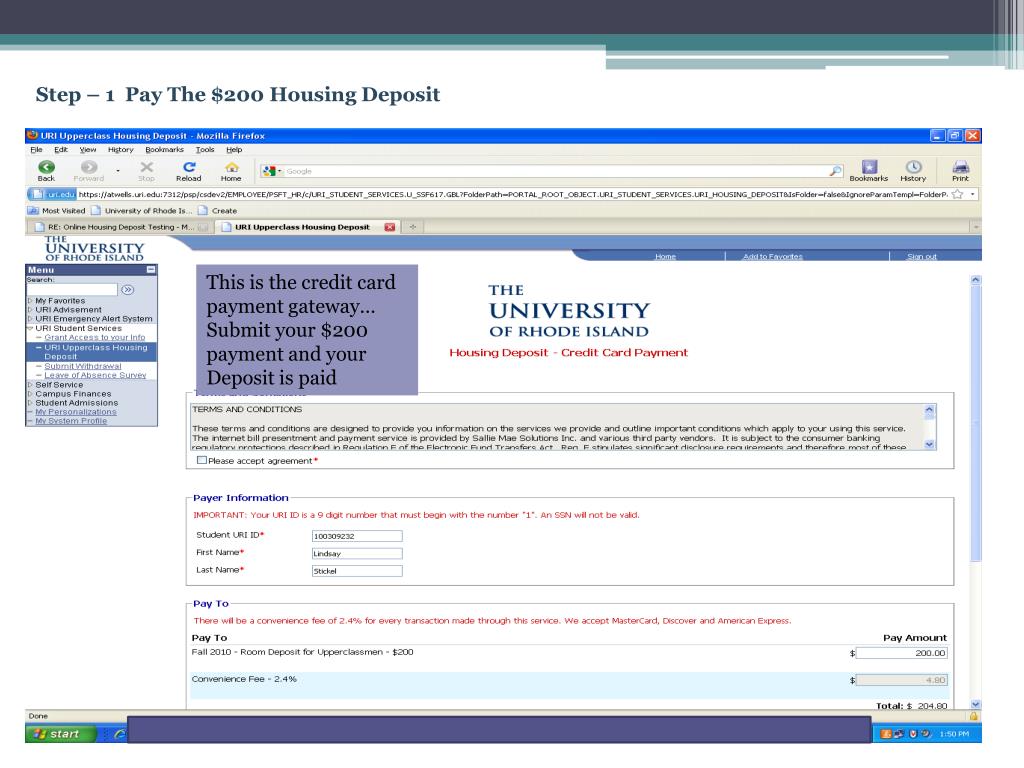Expand the Campus Finances menu folder
1024x768 pixels.
30,394
